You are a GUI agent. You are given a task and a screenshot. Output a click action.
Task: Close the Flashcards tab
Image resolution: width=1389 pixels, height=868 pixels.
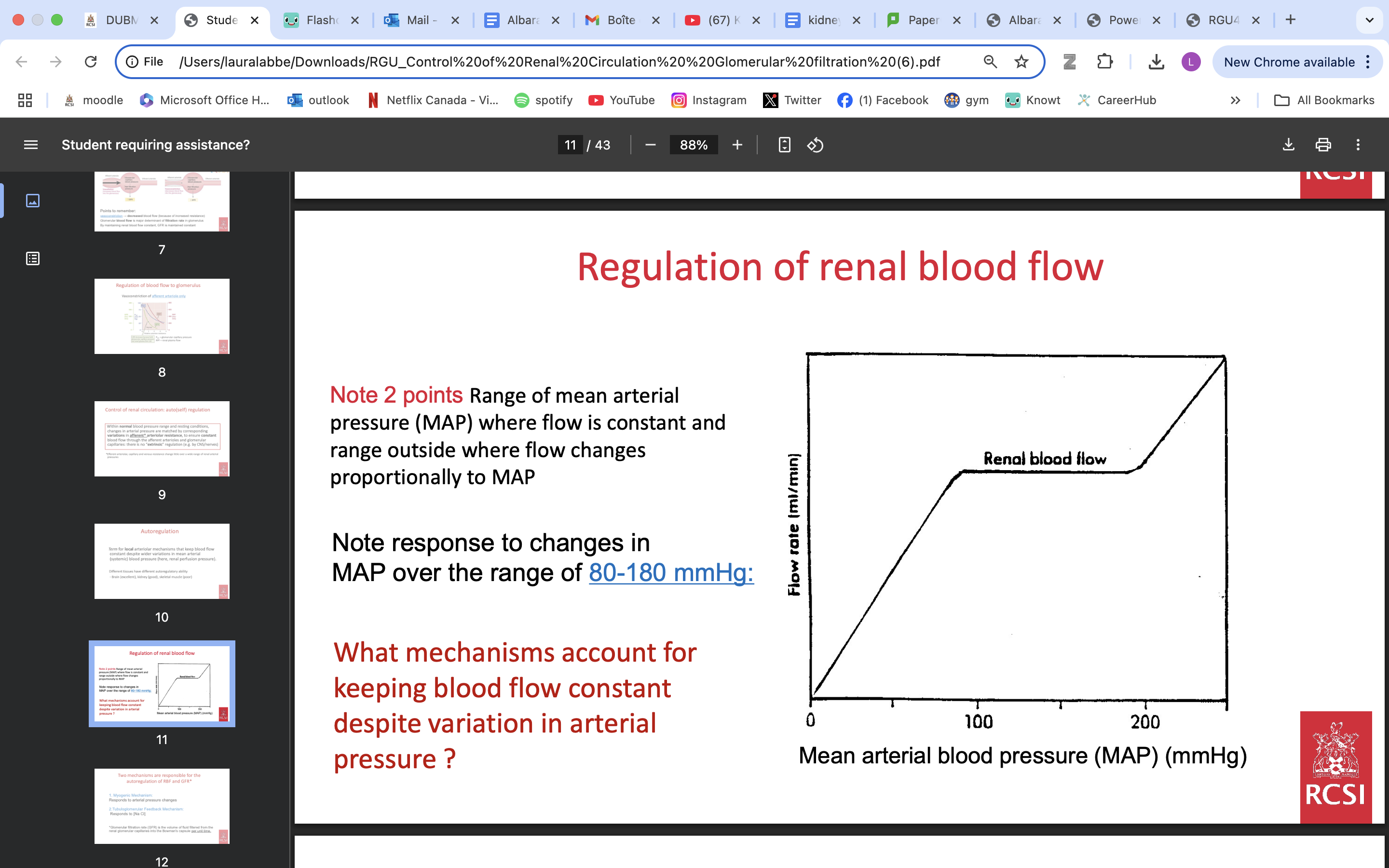354,20
